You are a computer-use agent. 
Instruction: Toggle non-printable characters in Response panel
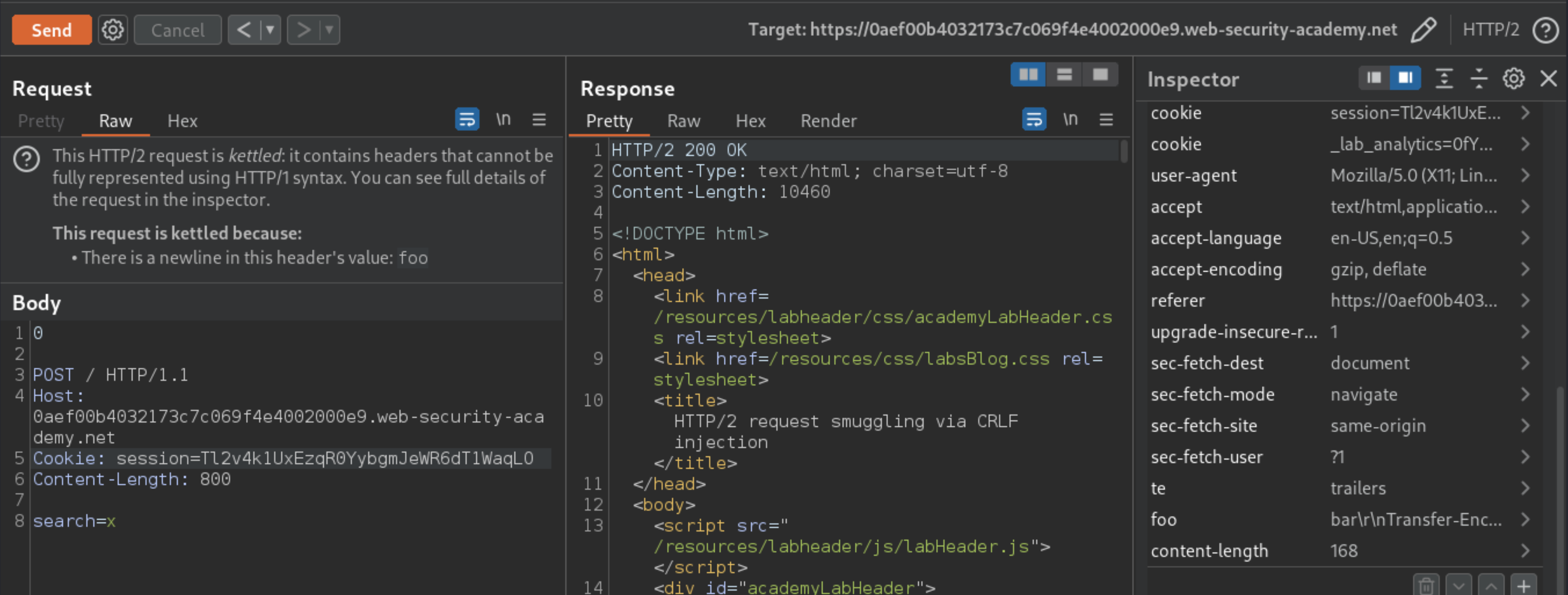(x=1071, y=119)
